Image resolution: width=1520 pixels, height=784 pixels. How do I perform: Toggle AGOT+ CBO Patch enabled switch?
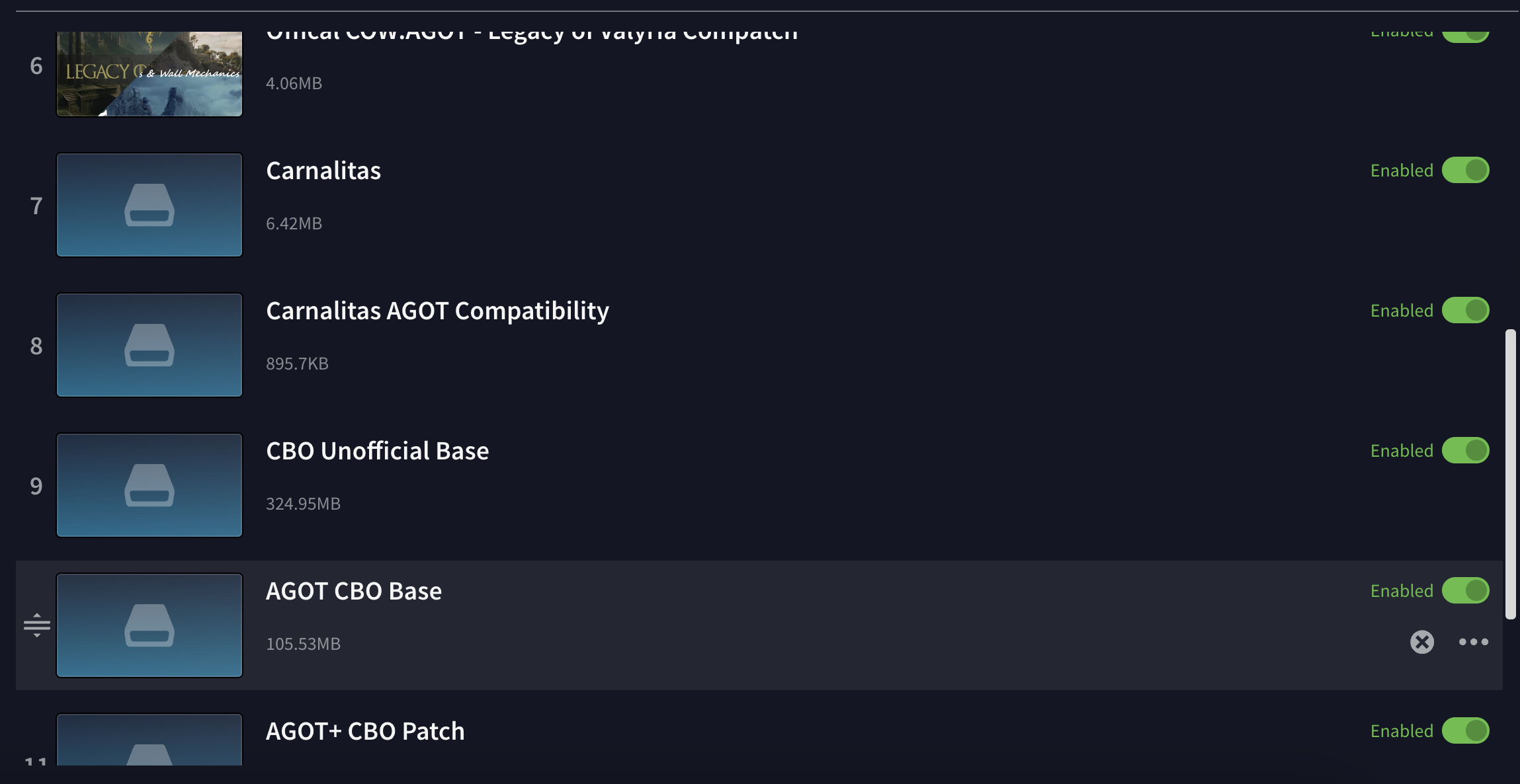(1465, 730)
